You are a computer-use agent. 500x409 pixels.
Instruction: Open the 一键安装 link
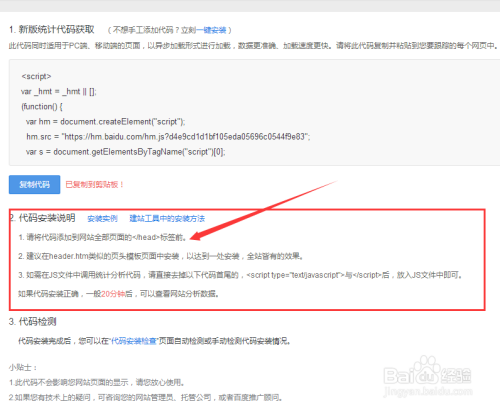(x=211, y=30)
